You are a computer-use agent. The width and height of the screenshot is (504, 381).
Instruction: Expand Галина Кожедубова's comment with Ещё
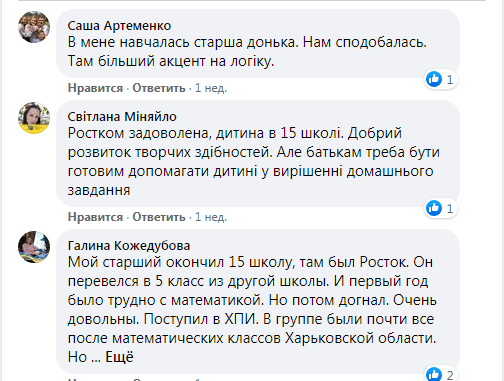click(x=119, y=357)
